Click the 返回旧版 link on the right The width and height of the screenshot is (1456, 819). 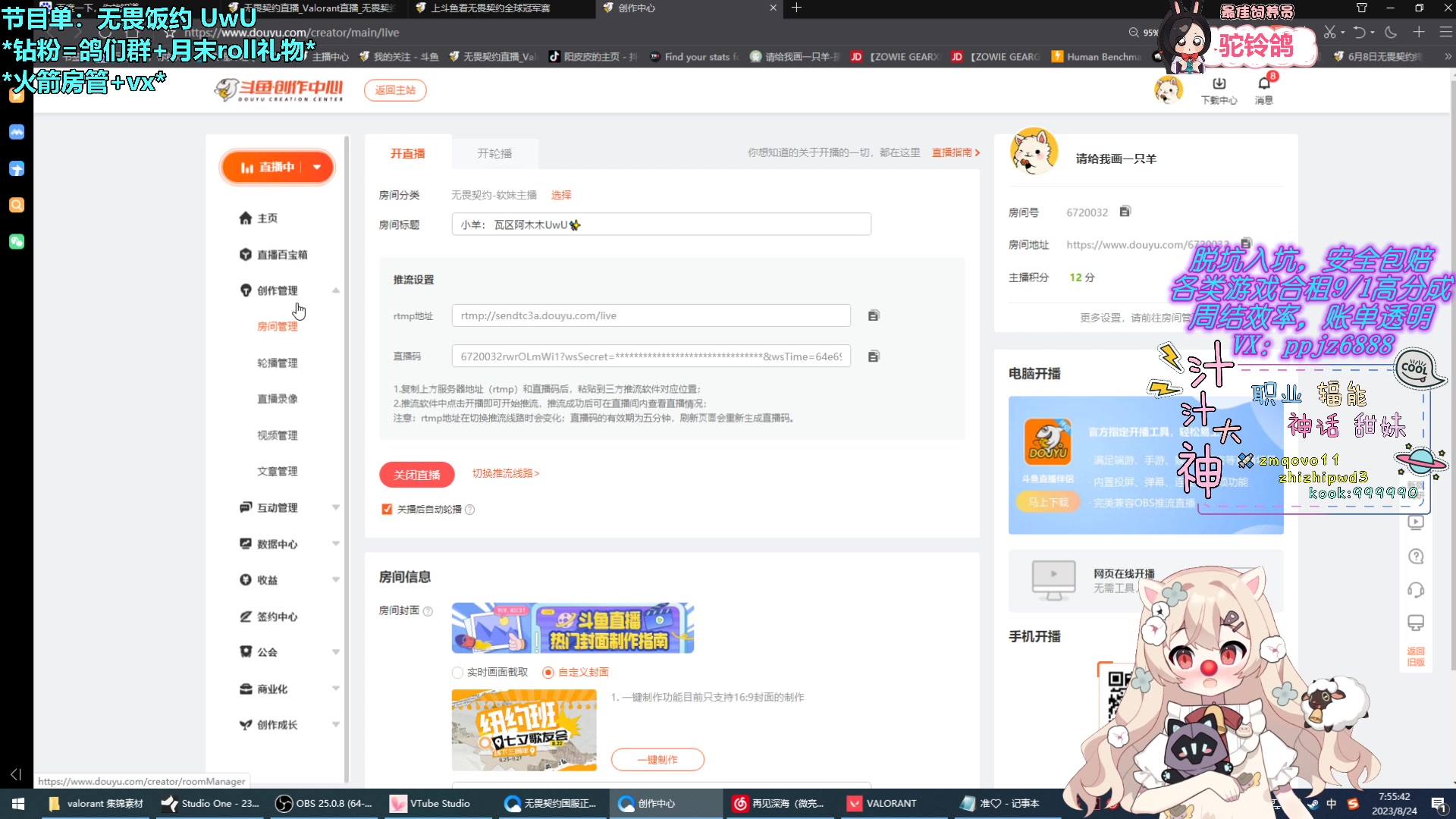click(1416, 657)
